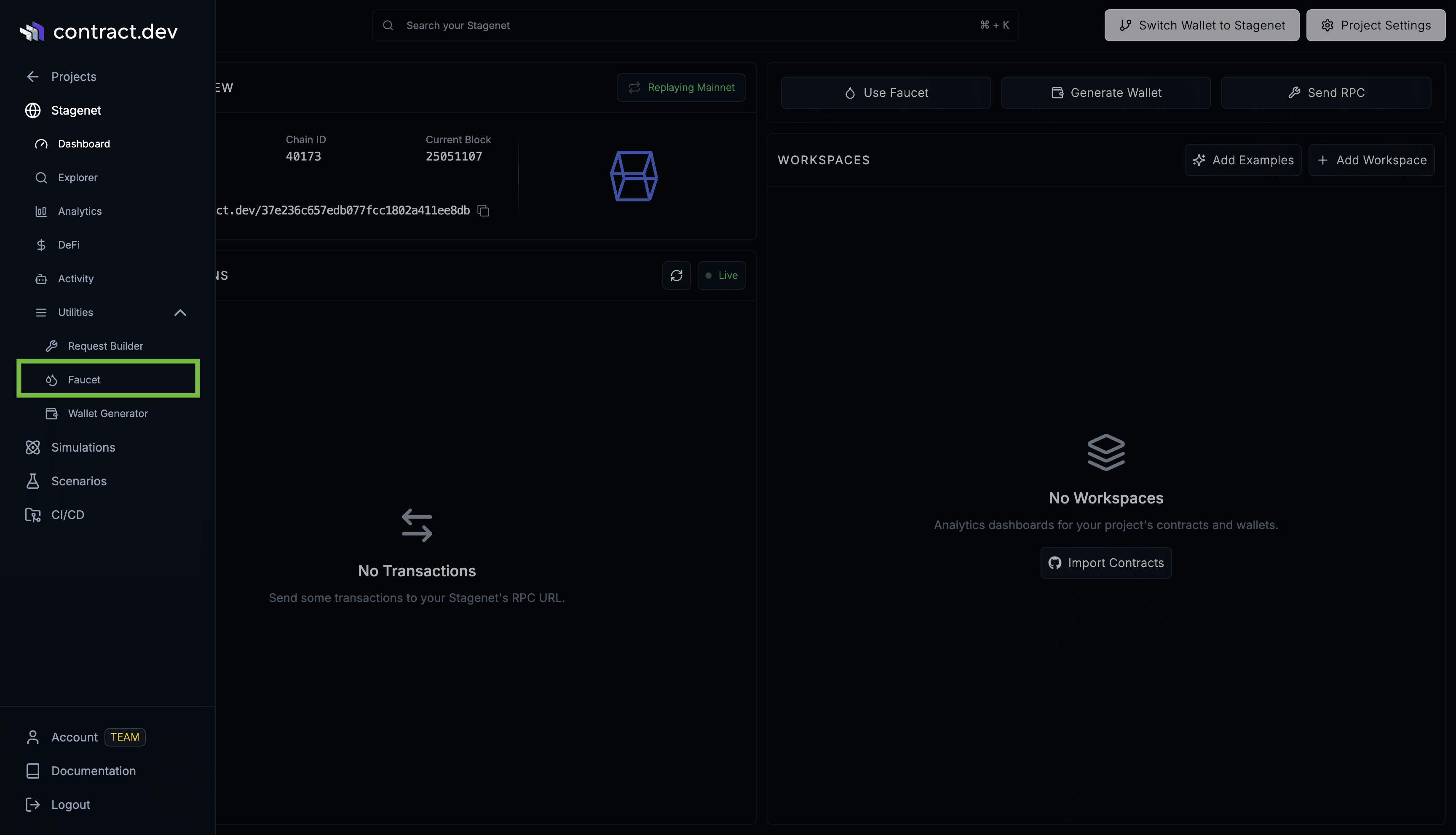Open the Activity page
The width and height of the screenshot is (1456, 835).
(x=76, y=279)
